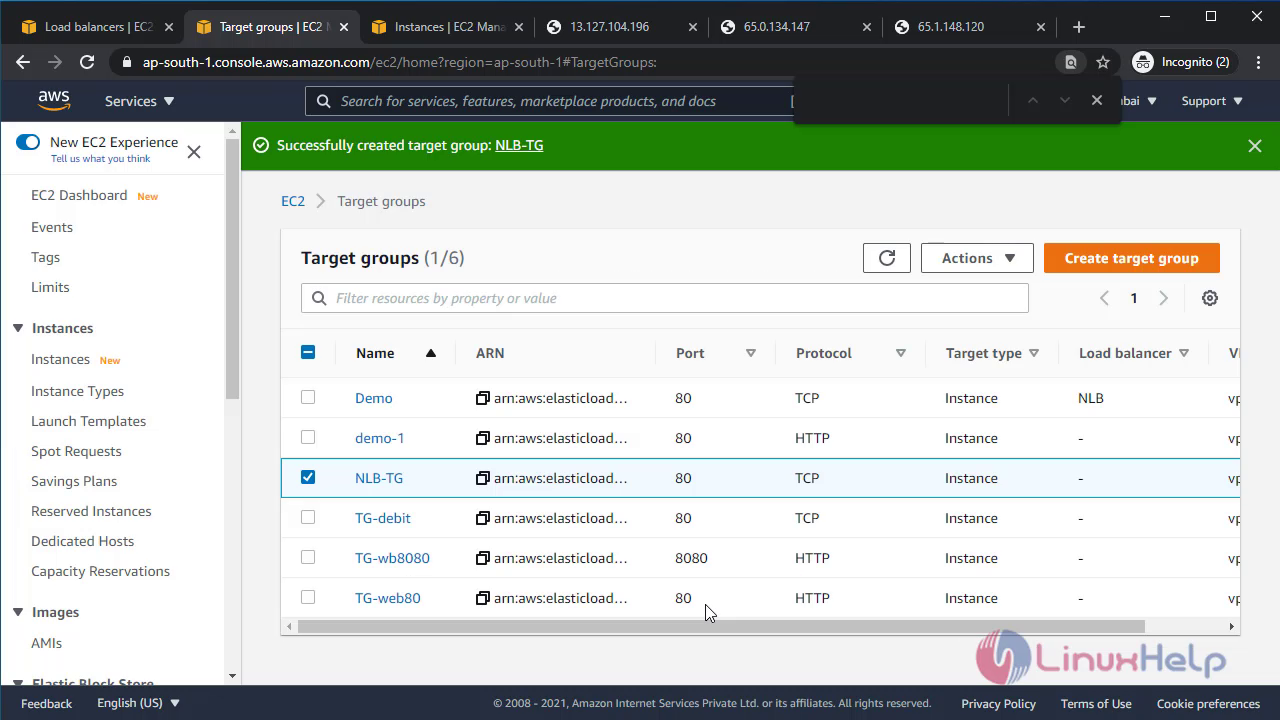Open Launch Templates in sidebar
1280x720 pixels.
(x=88, y=421)
